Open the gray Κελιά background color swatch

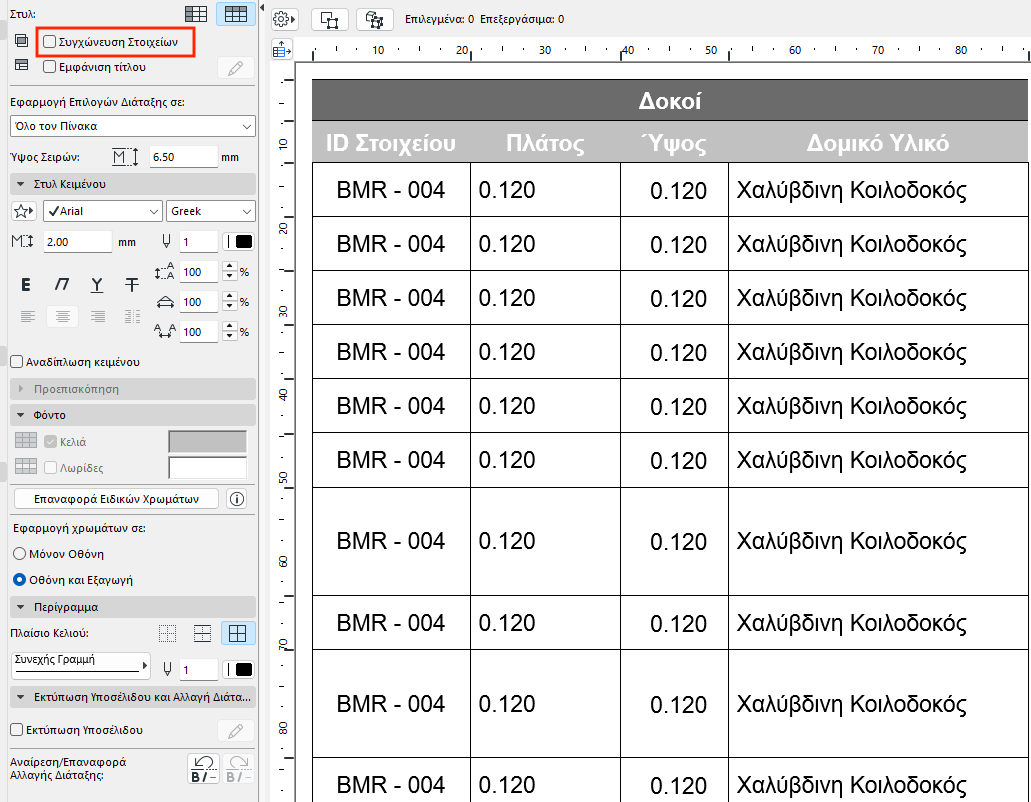click(208, 442)
